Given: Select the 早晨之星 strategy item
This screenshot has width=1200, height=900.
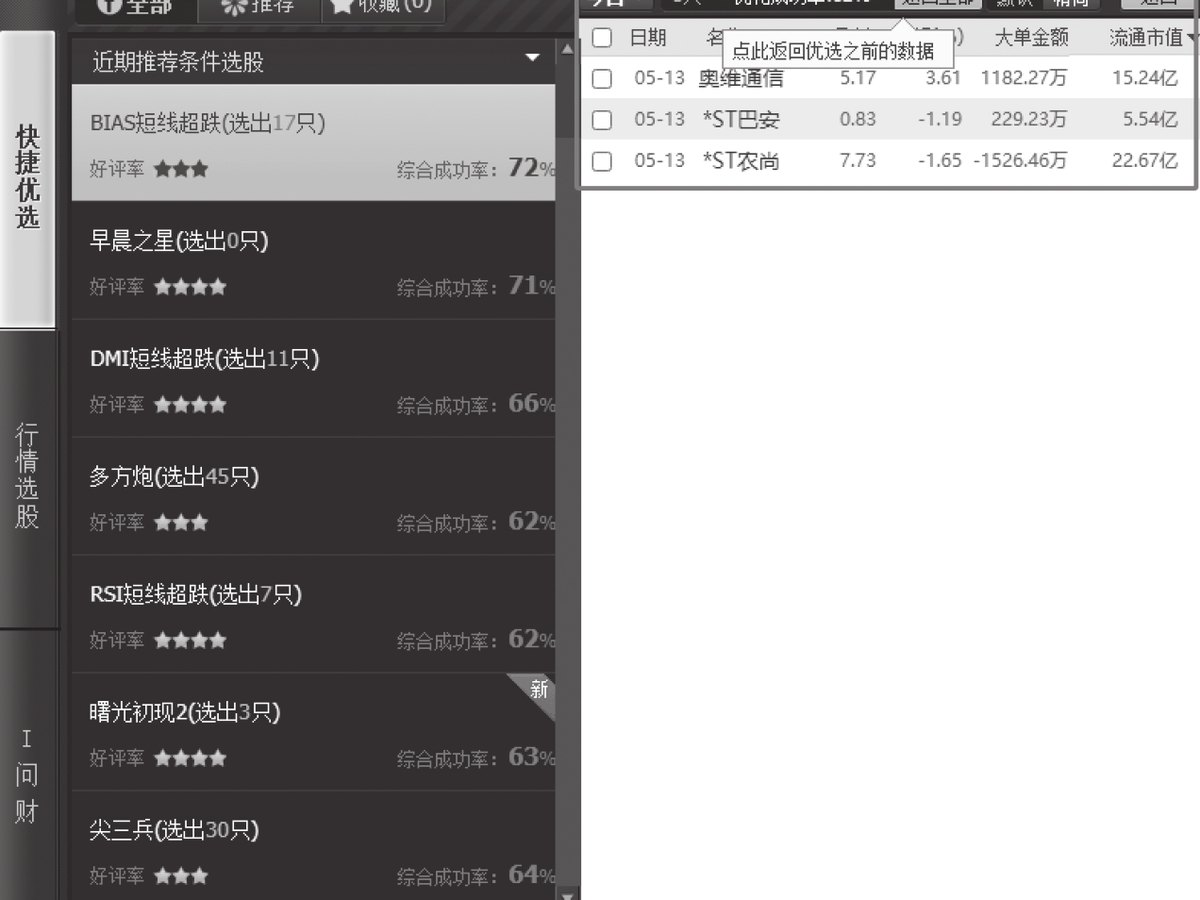Looking at the screenshot, I should [x=313, y=261].
